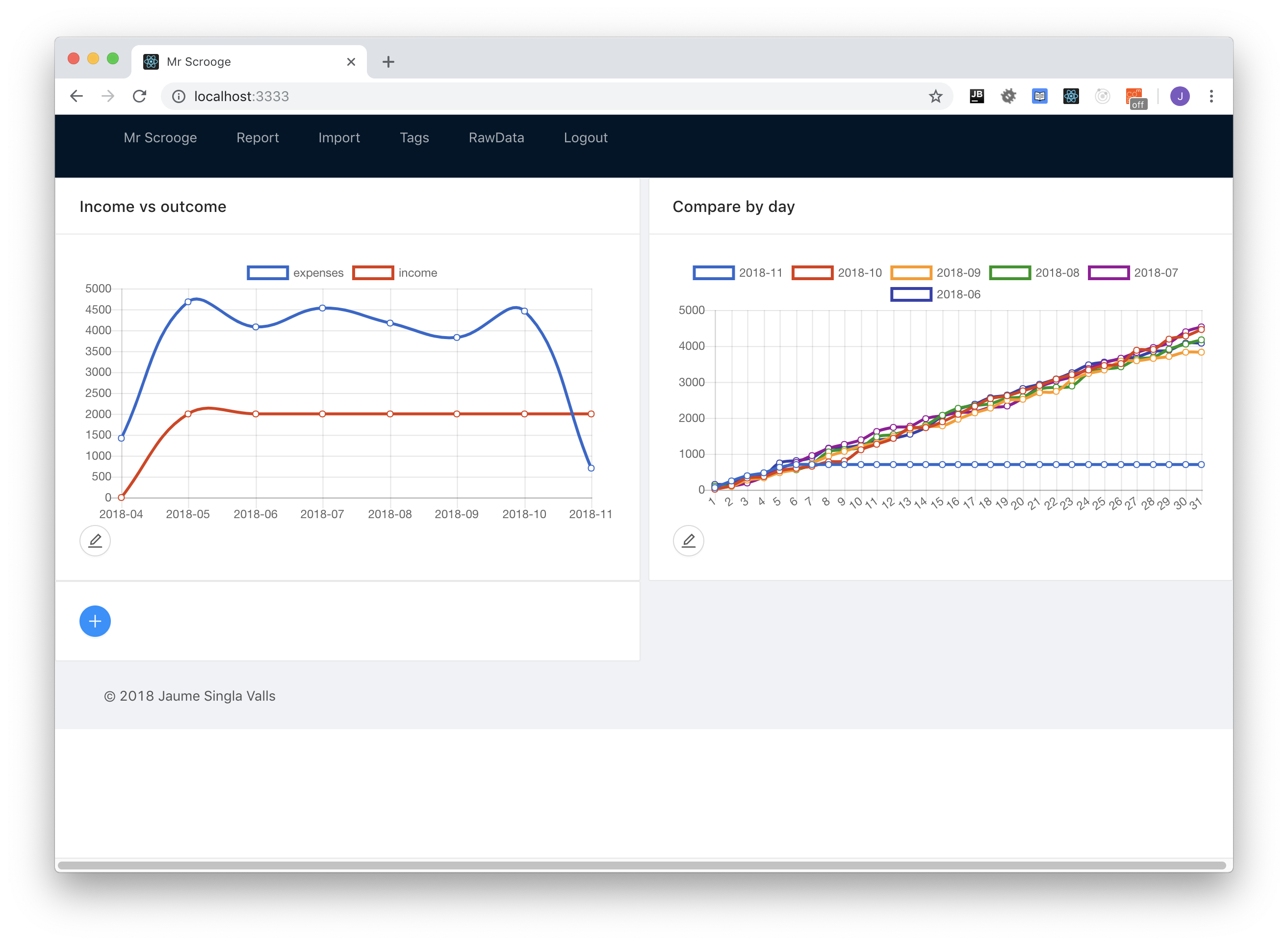Click the grey circular extension icon

(x=1103, y=96)
